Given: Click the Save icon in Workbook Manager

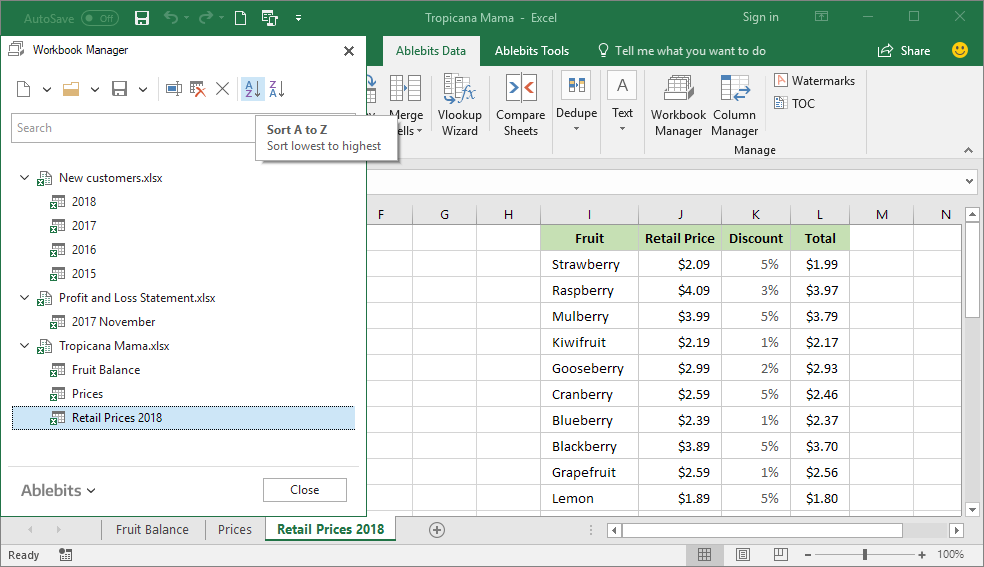Looking at the screenshot, I should coord(119,89).
